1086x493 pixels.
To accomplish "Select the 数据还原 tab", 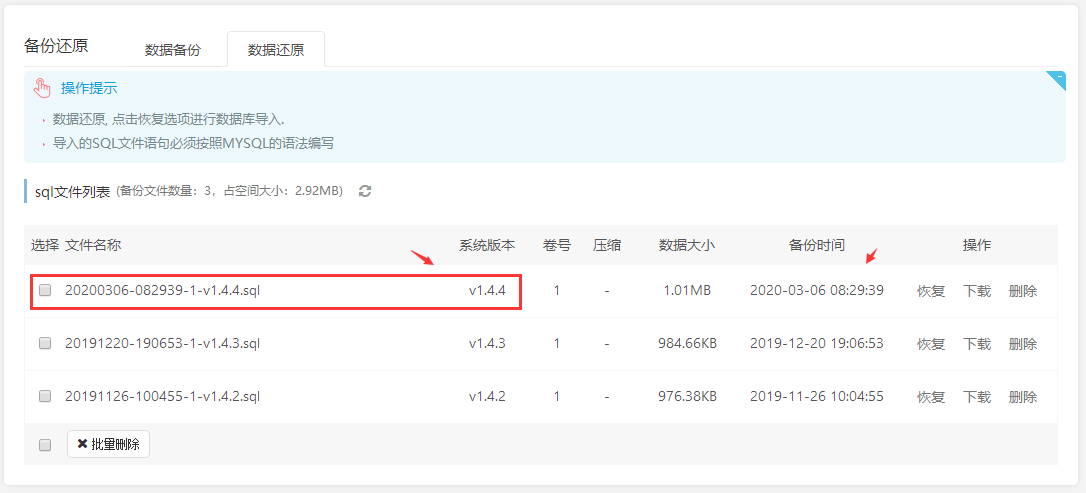I will pos(276,50).
